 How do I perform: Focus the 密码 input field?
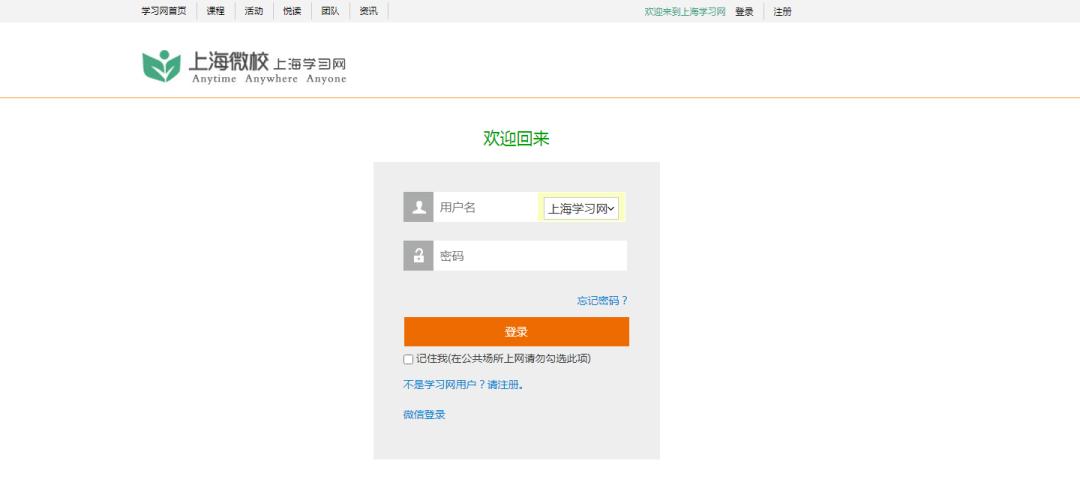[x=530, y=256]
